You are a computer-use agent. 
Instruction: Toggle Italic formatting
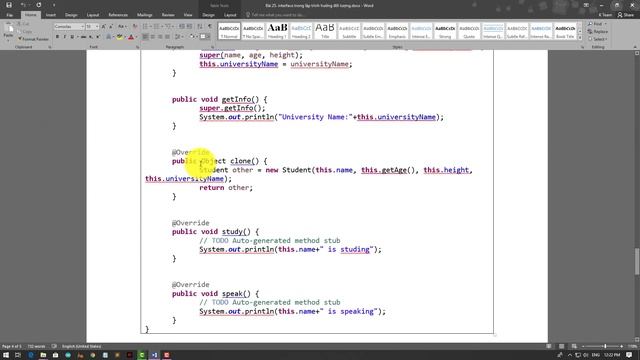(x=64, y=37)
